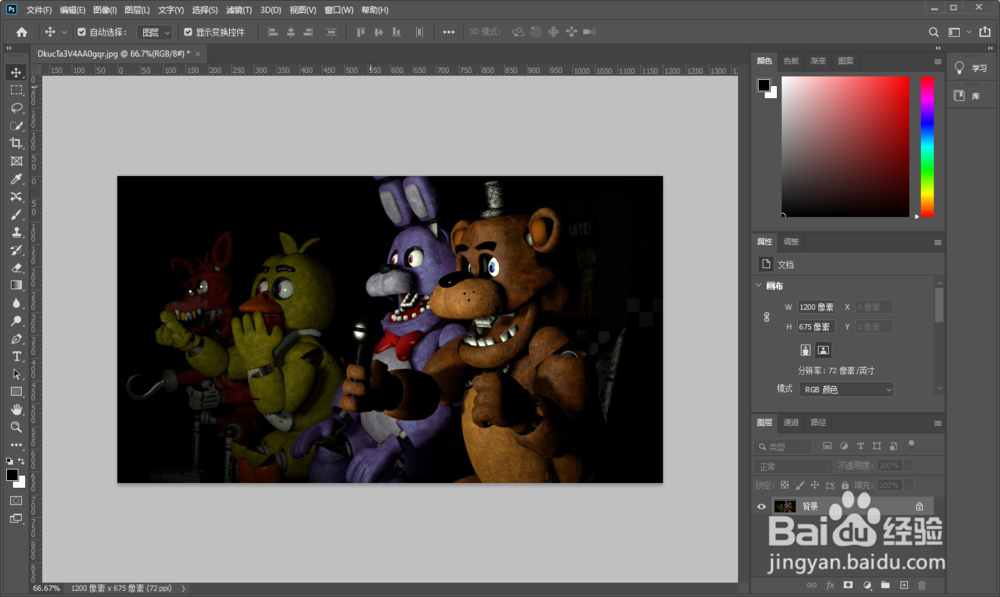This screenshot has width=1000, height=597.
Task: Select the Clone Stamp tool
Action: [x=16, y=232]
